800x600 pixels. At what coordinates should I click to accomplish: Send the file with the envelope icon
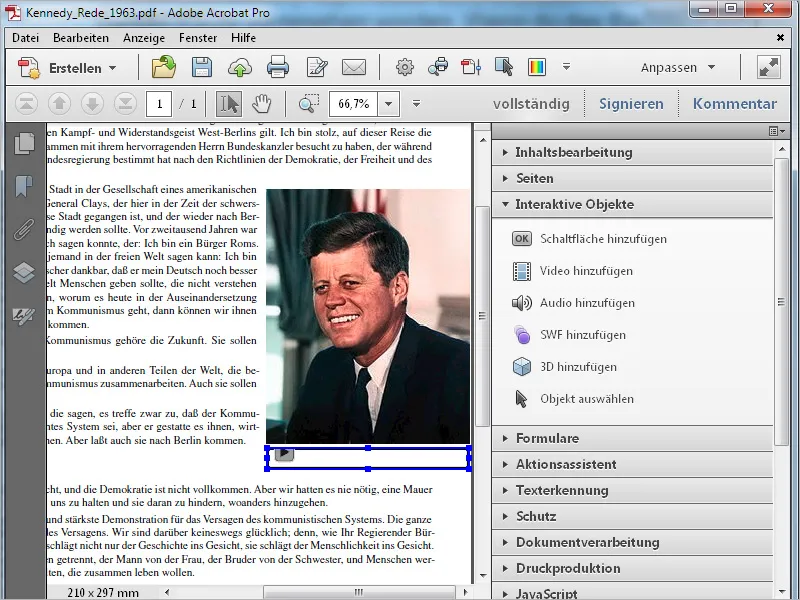[x=354, y=67]
